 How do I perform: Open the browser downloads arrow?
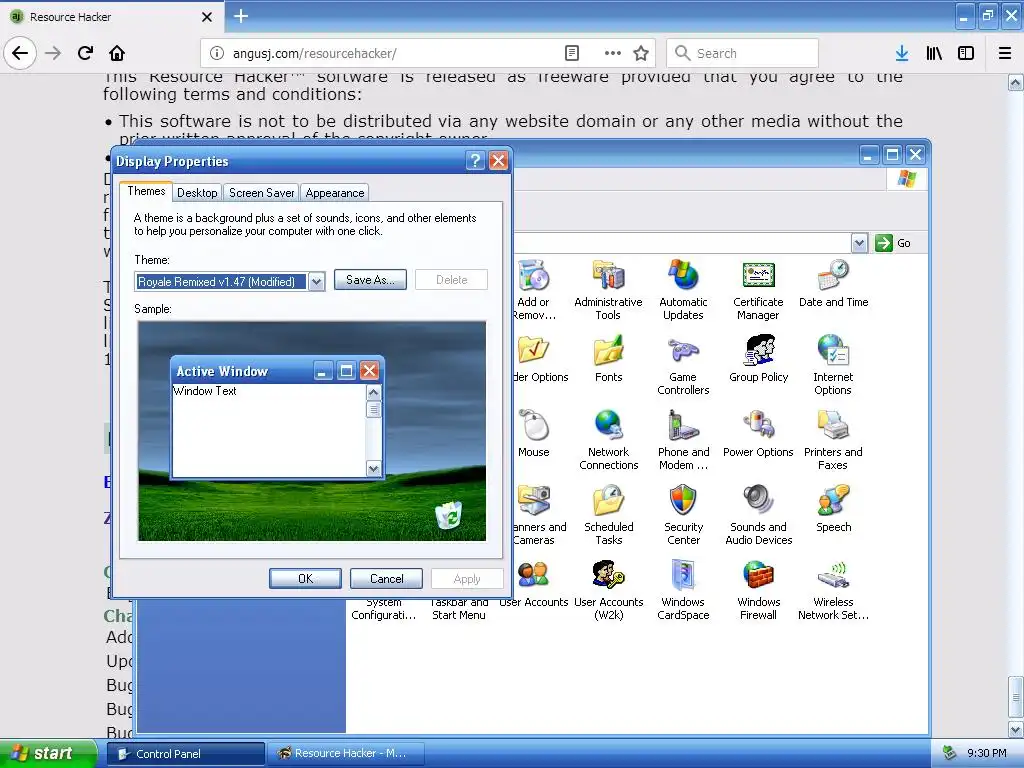tap(902, 53)
